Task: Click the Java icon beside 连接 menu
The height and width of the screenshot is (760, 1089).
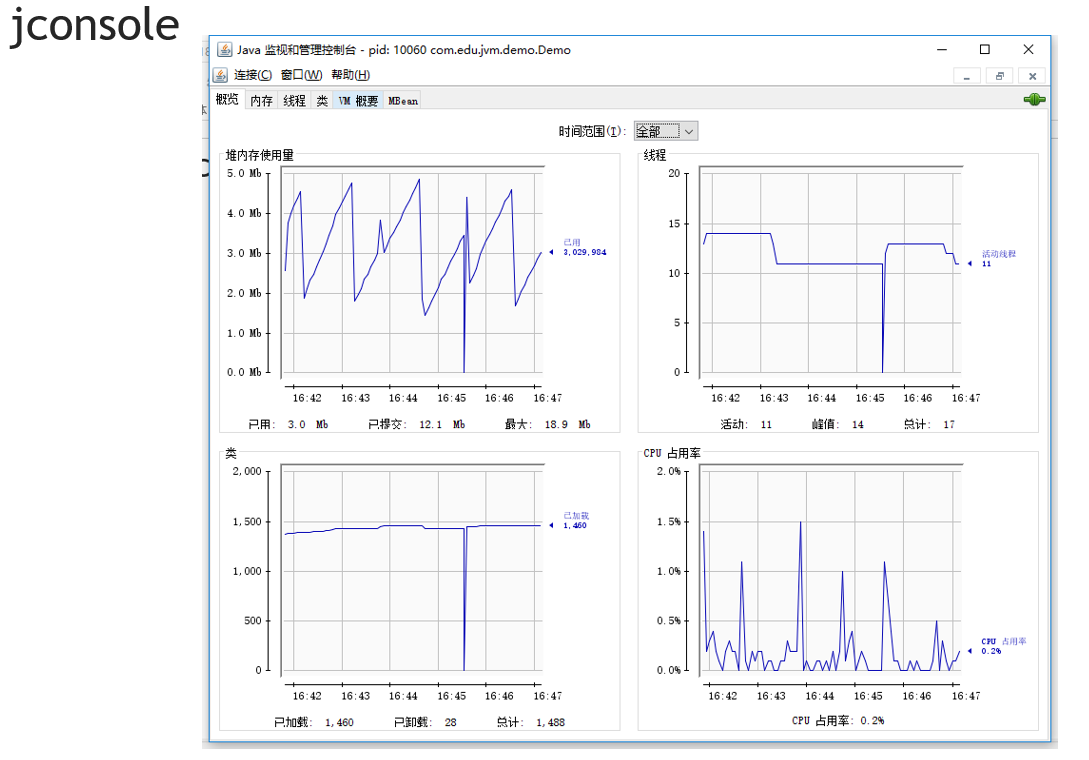Action: coord(220,75)
